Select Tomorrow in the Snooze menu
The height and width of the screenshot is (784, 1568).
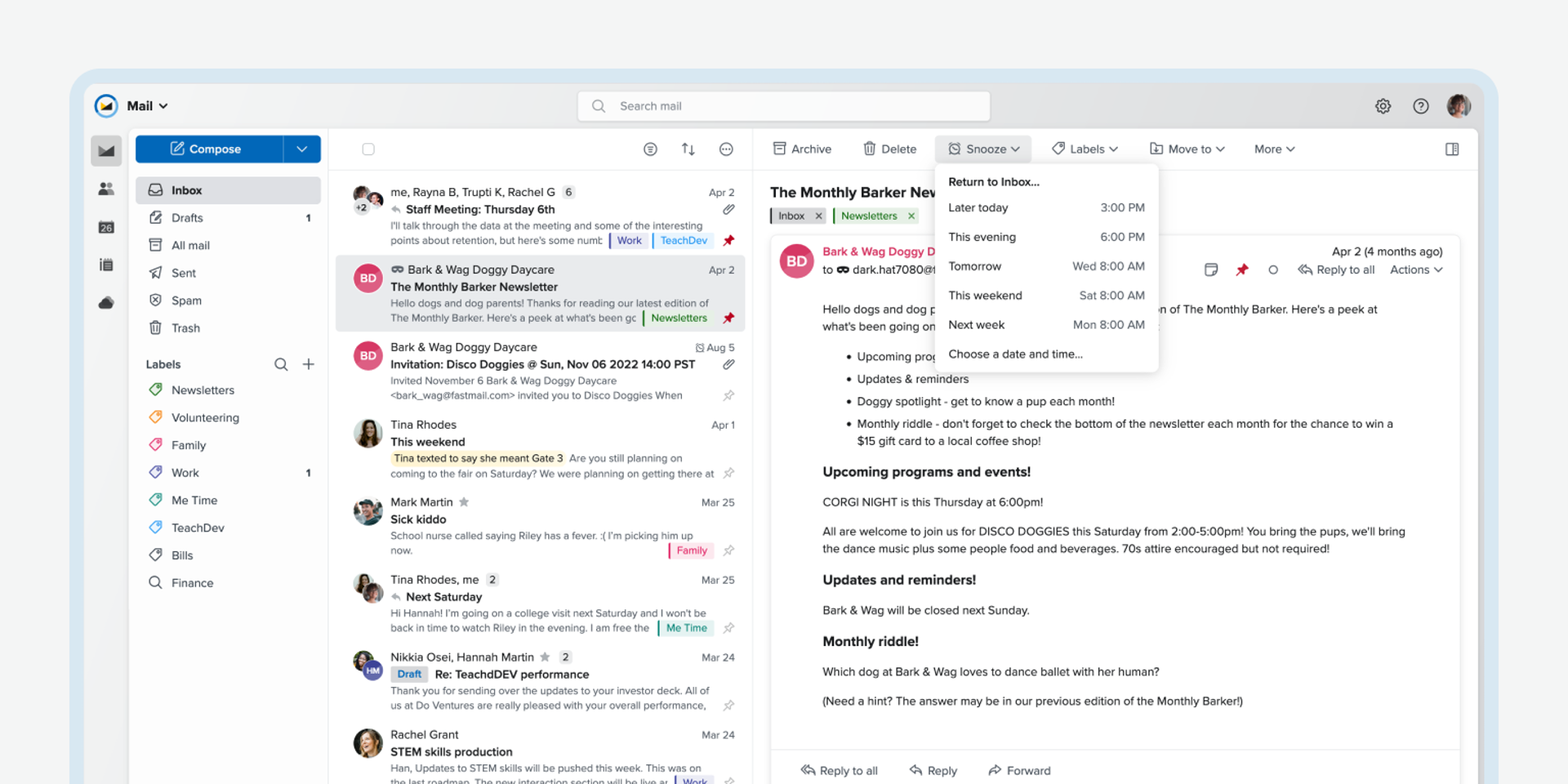[974, 266]
